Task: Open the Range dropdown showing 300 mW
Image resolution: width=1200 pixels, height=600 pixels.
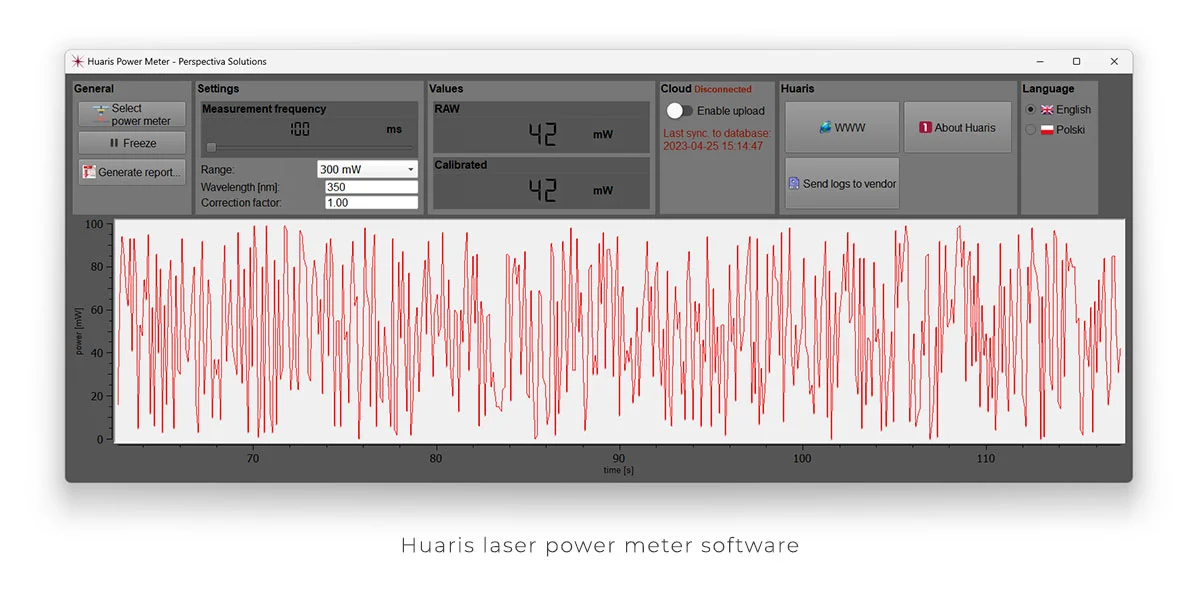Action: coord(367,170)
